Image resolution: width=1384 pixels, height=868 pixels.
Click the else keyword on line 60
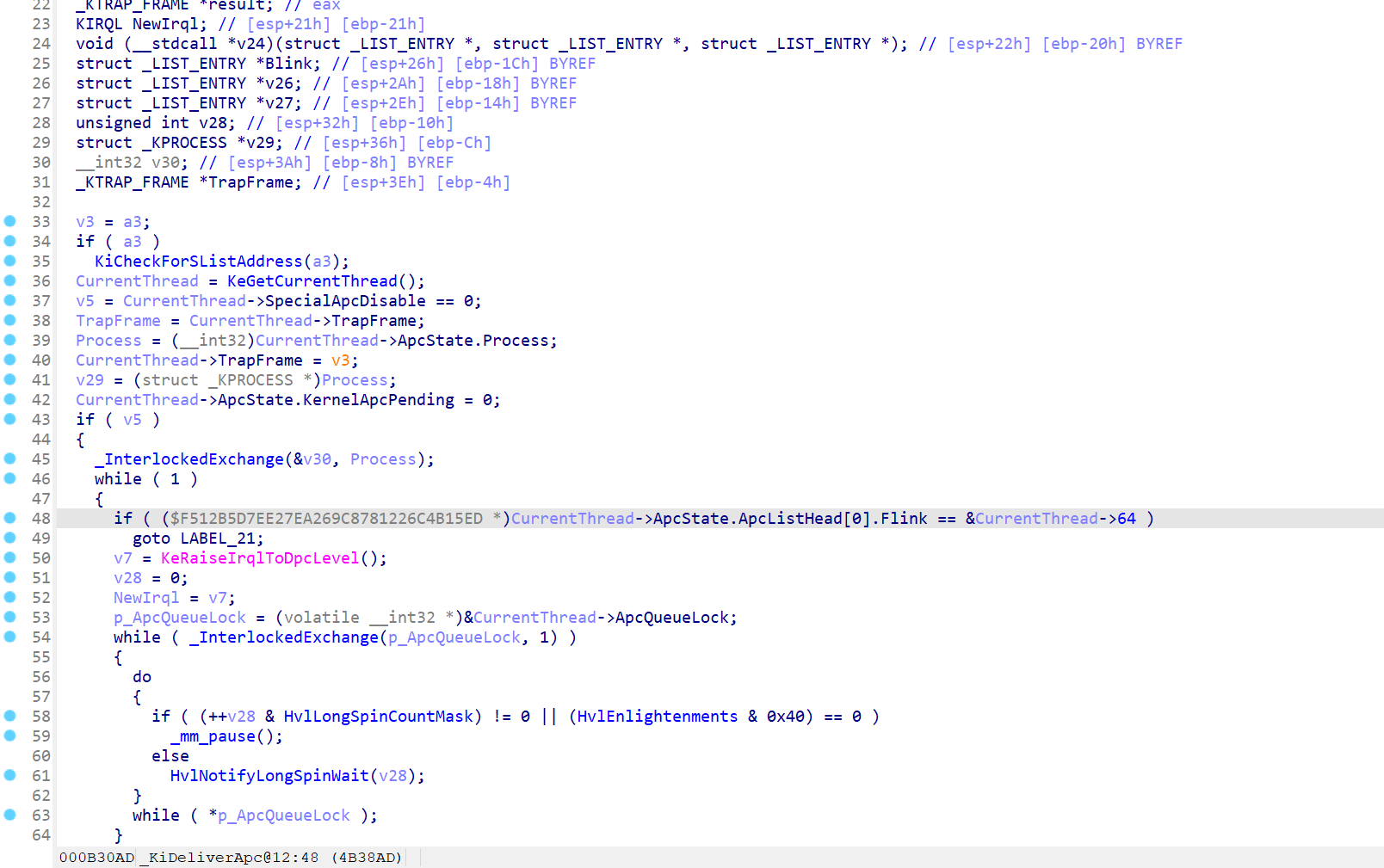tap(170, 756)
